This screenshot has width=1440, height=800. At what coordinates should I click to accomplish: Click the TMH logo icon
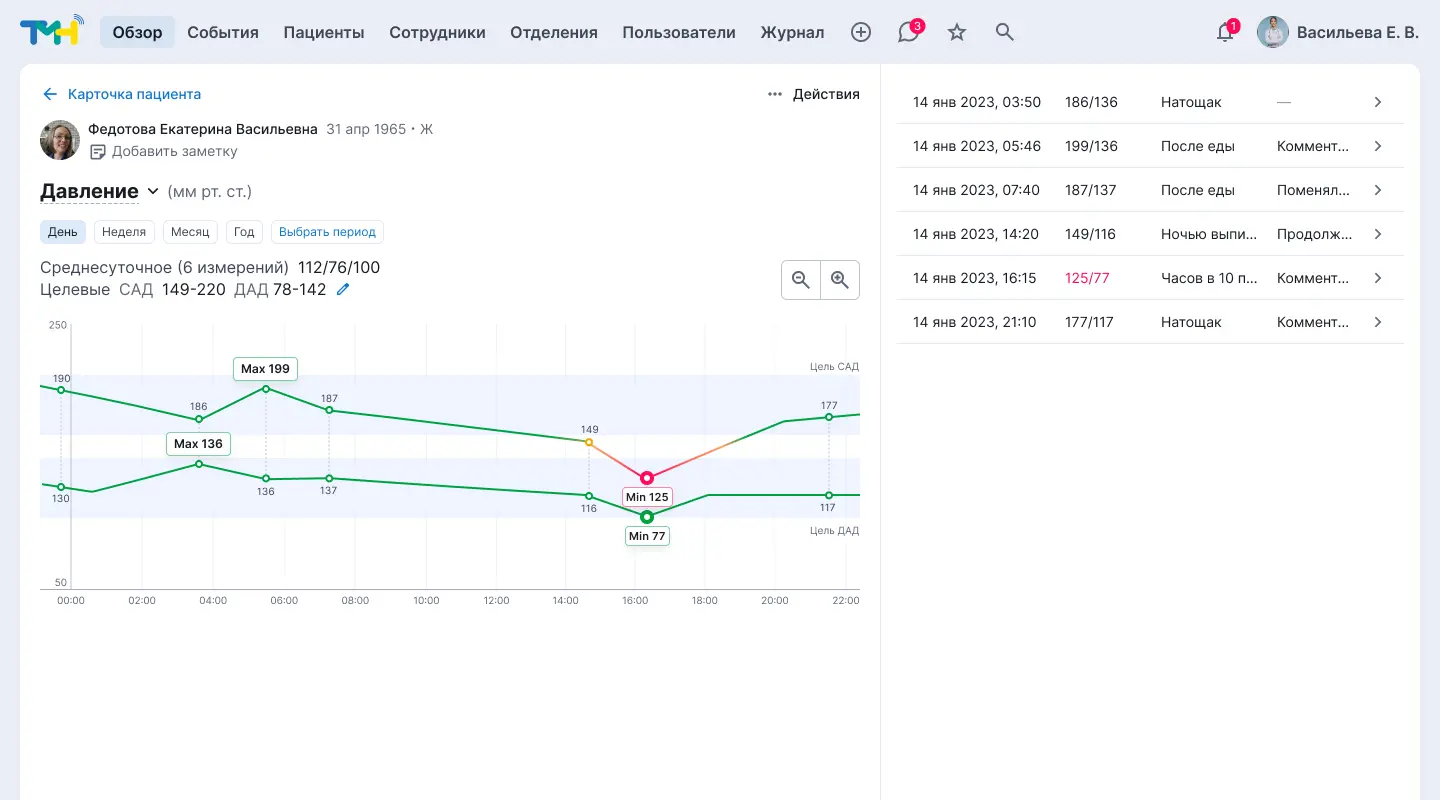click(52, 32)
